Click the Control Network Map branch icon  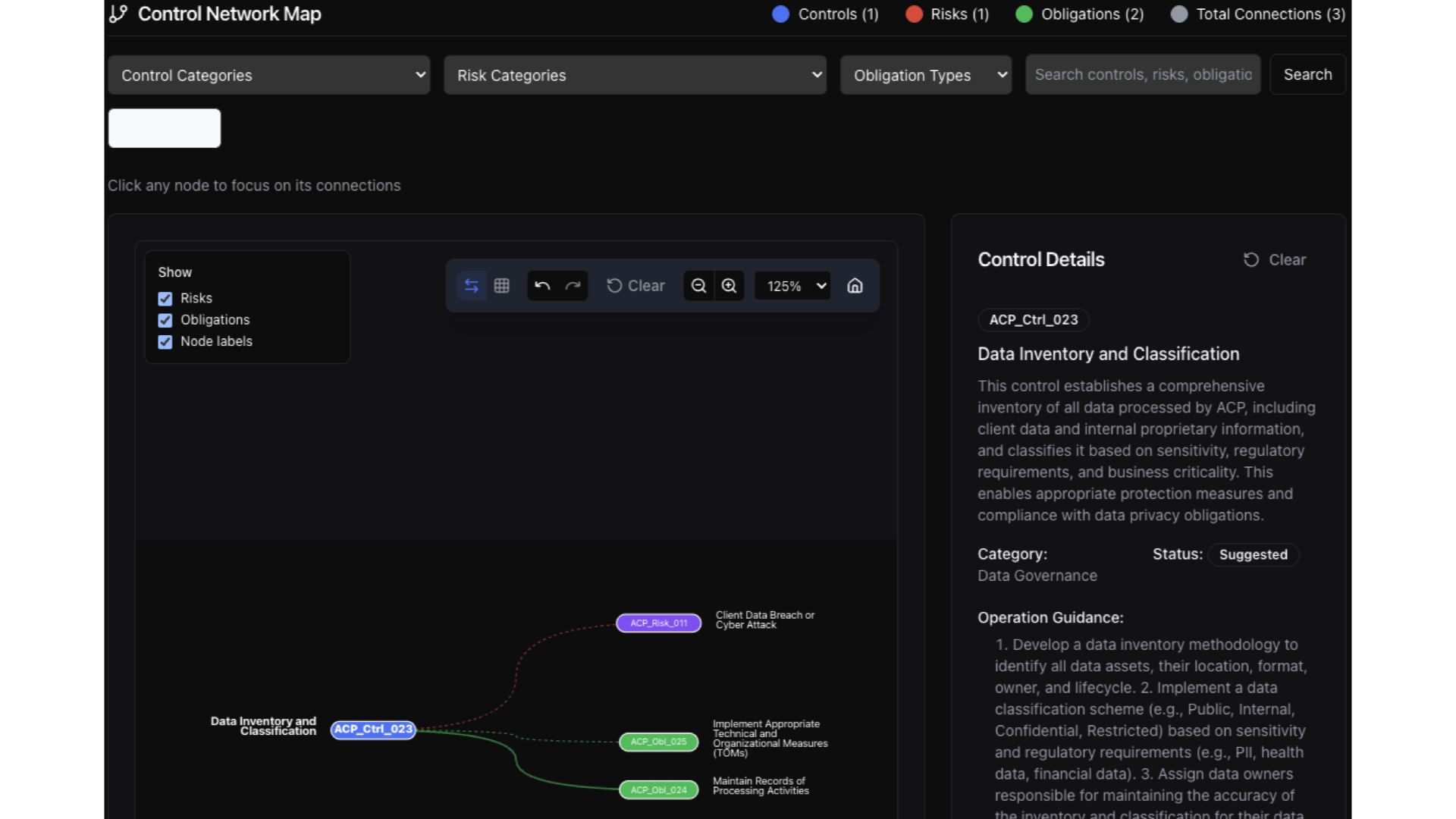[x=118, y=14]
